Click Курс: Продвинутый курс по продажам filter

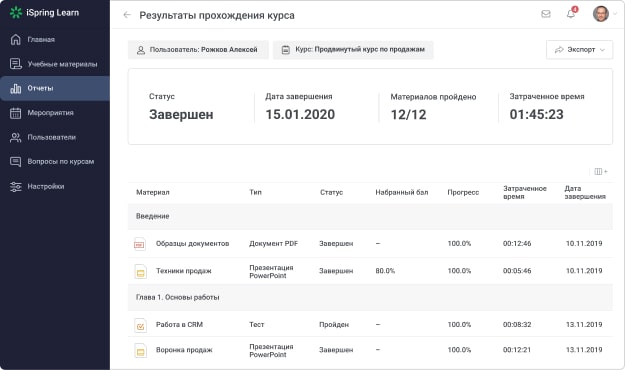(353, 50)
